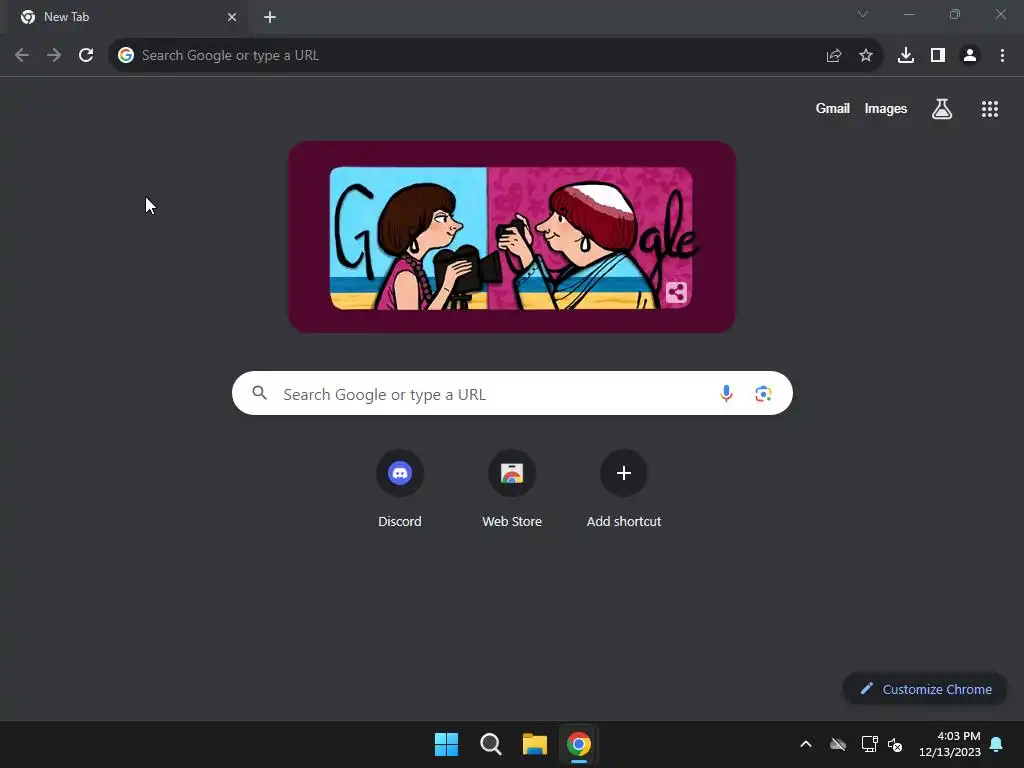Open the notifications bell
Viewport: 1024px width, 768px height.
(x=997, y=744)
